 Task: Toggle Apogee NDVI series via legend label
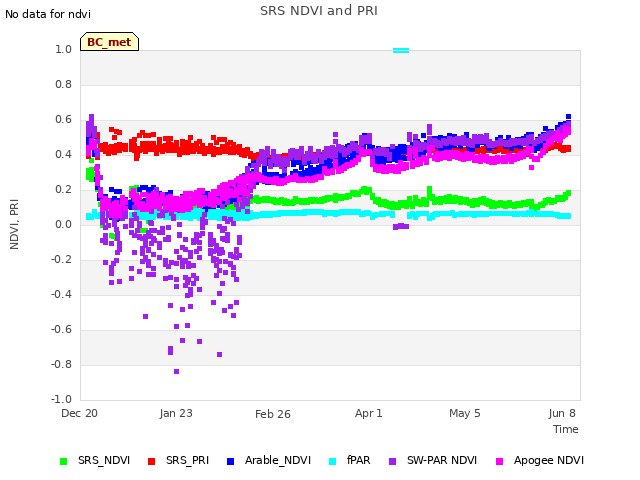(549, 460)
